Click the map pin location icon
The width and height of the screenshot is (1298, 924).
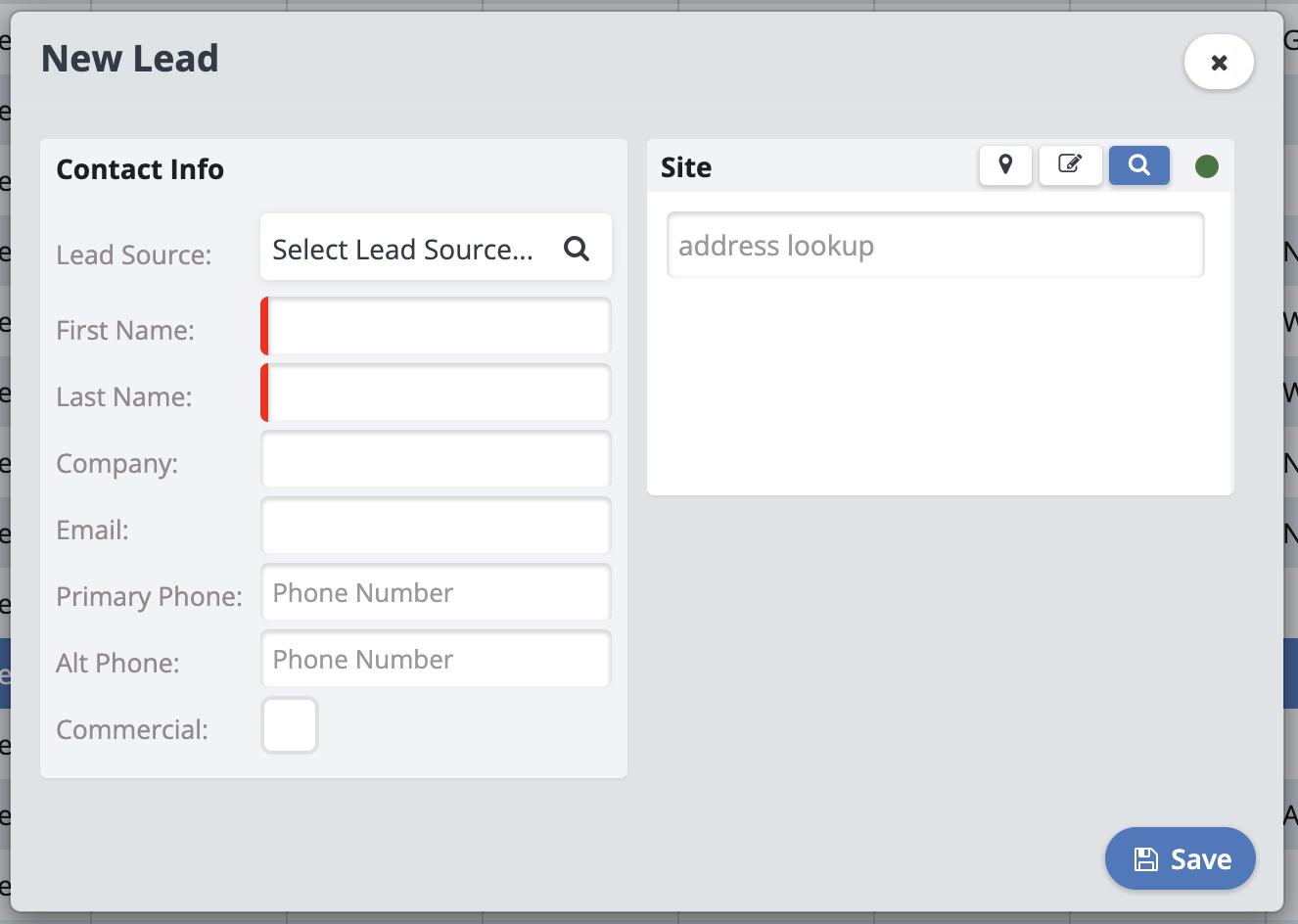(1005, 165)
